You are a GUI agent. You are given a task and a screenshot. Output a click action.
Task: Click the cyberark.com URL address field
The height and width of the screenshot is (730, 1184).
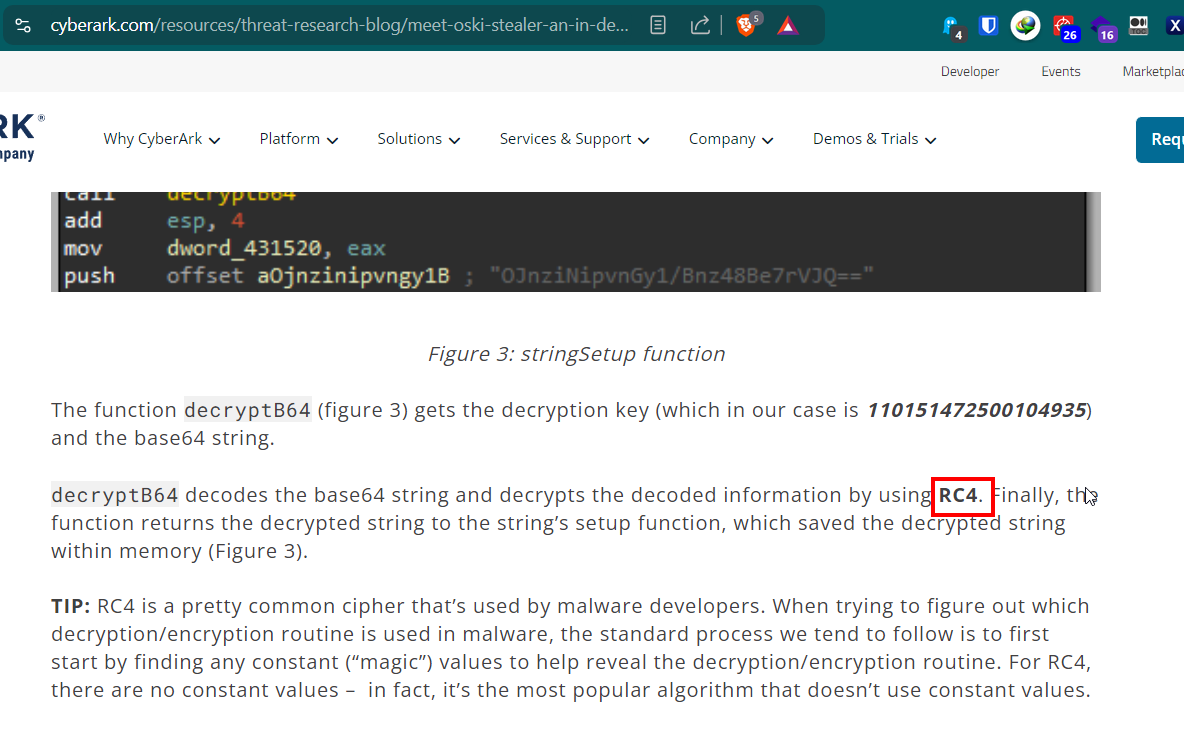(339, 26)
